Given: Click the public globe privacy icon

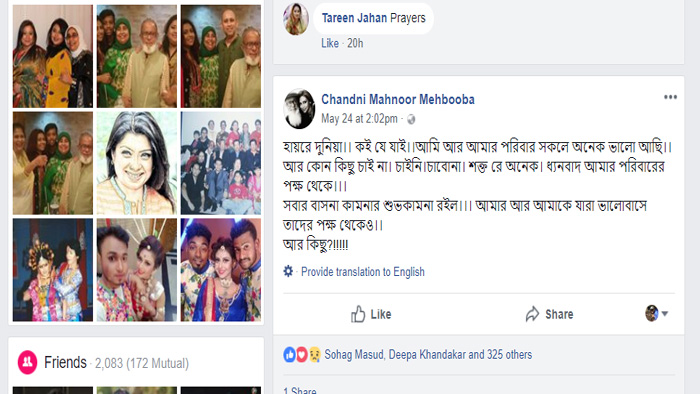Looking at the screenshot, I should [x=411, y=119].
